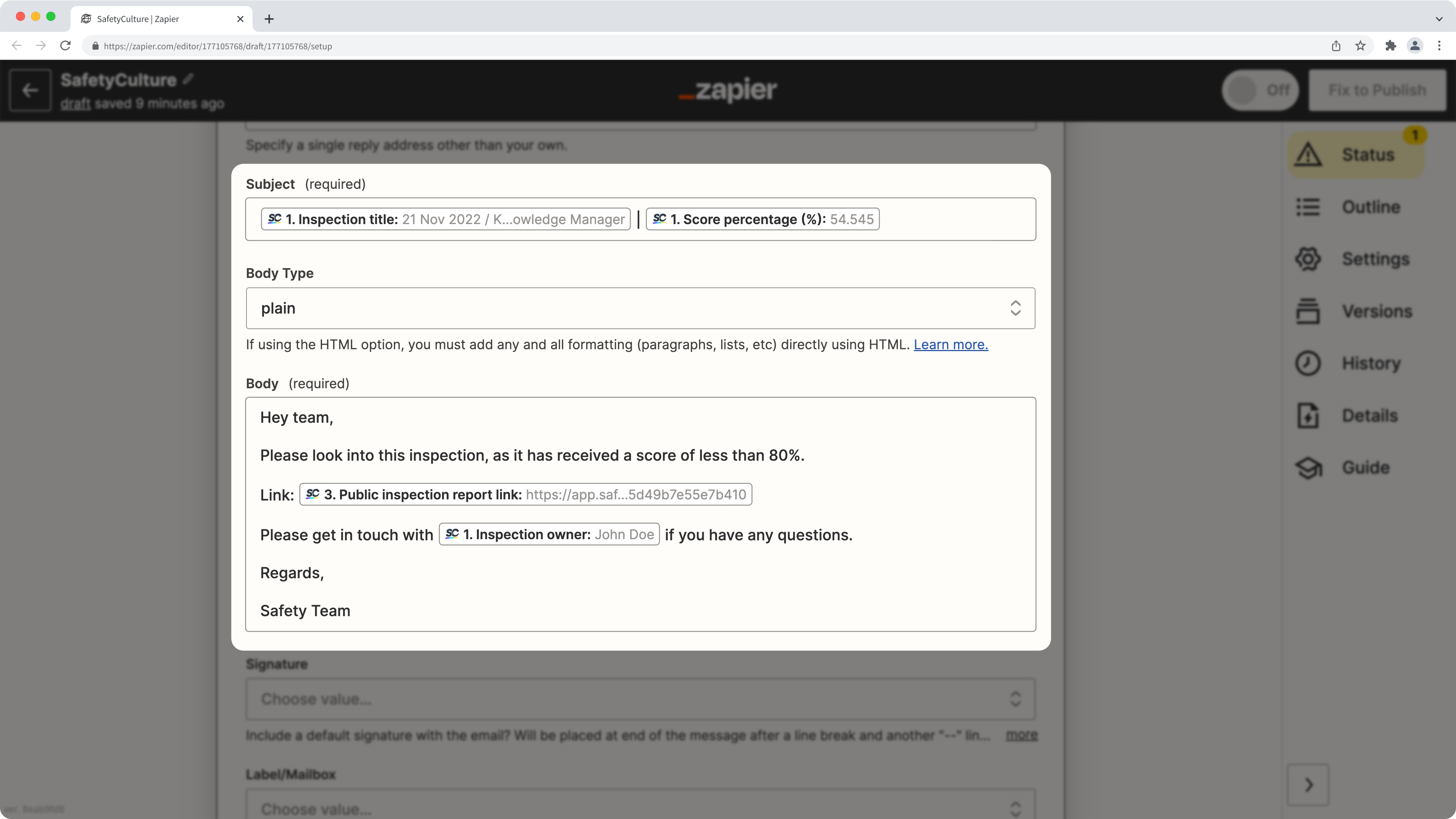The height and width of the screenshot is (819, 1456).
Task: Open the Details sidebar item
Action: (x=1346, y=416)
